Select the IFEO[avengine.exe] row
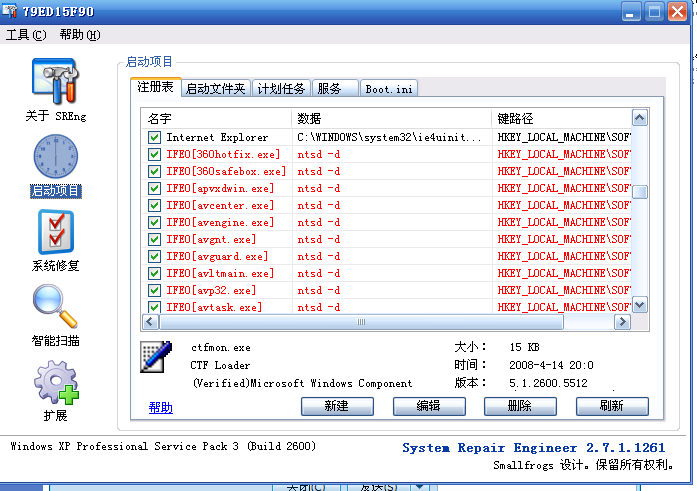The image size is (697, 491). 387,222
